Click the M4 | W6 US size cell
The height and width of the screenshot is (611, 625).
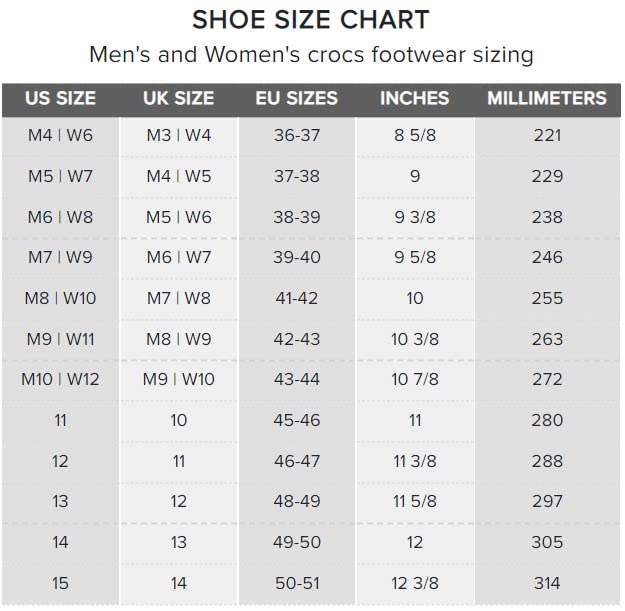[x=60, y=135]
